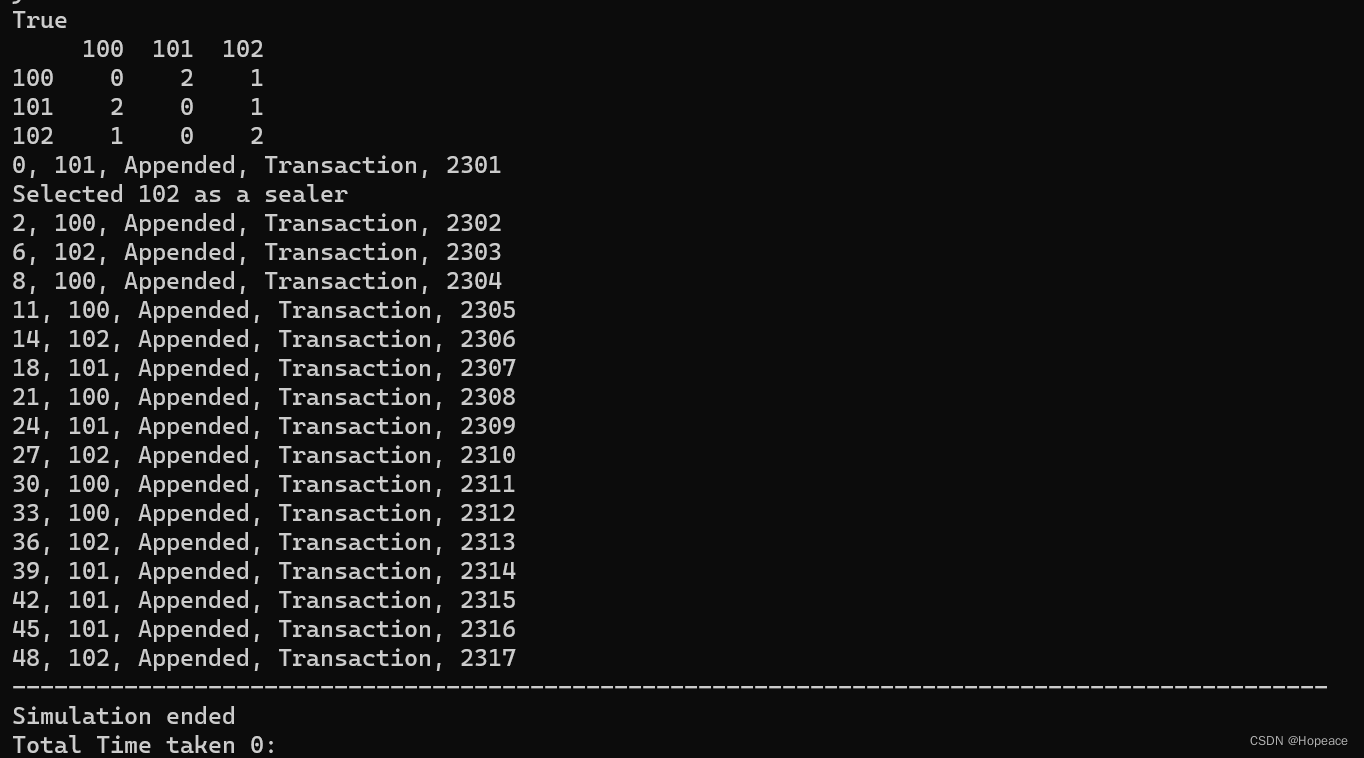Click the 'Simulation ended' line
Viewport: 1364px width, 758px height.
tap(124, 716)
